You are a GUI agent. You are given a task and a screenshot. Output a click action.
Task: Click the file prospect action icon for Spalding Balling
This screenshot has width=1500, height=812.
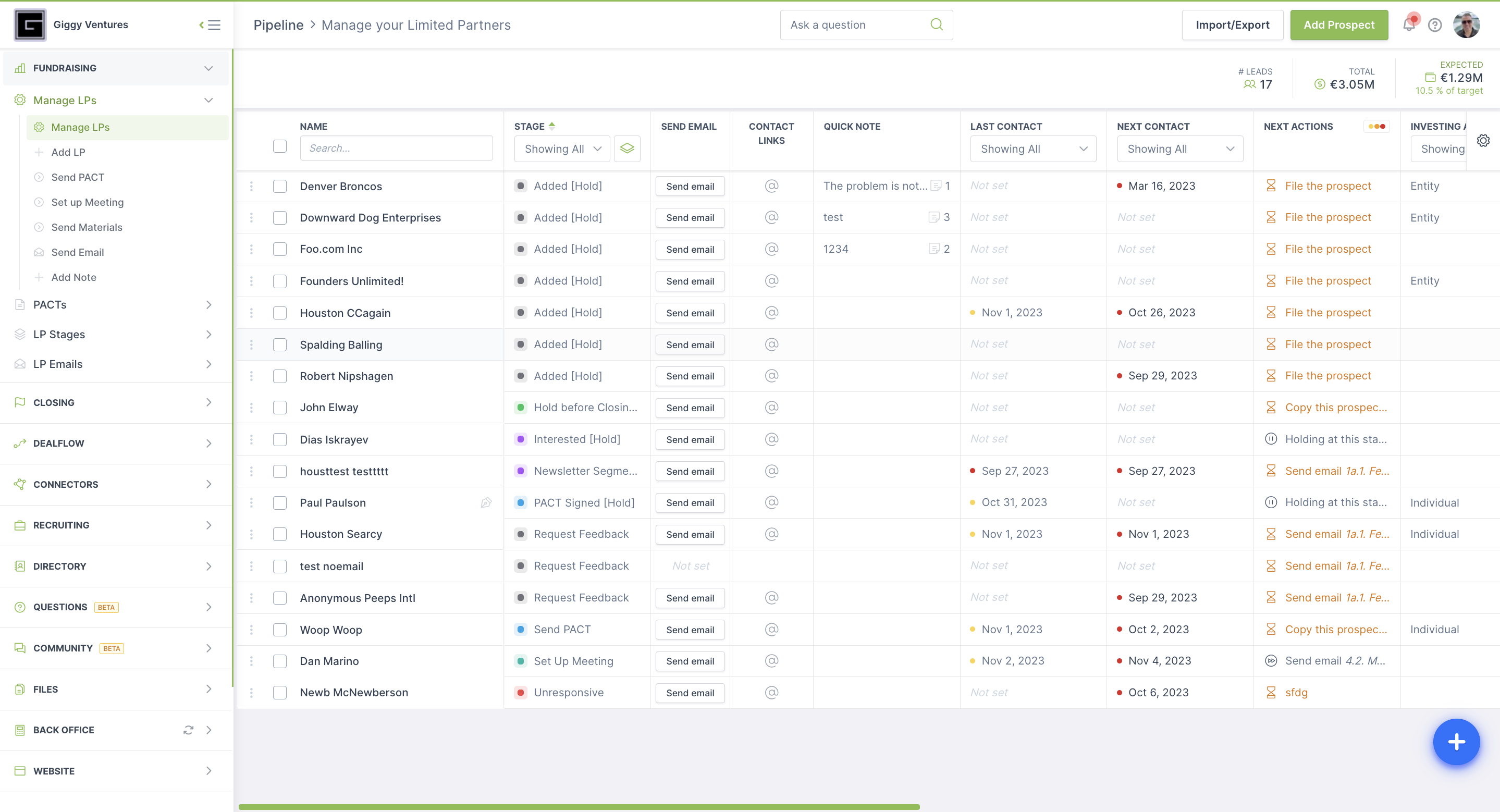click(1270, 344)
